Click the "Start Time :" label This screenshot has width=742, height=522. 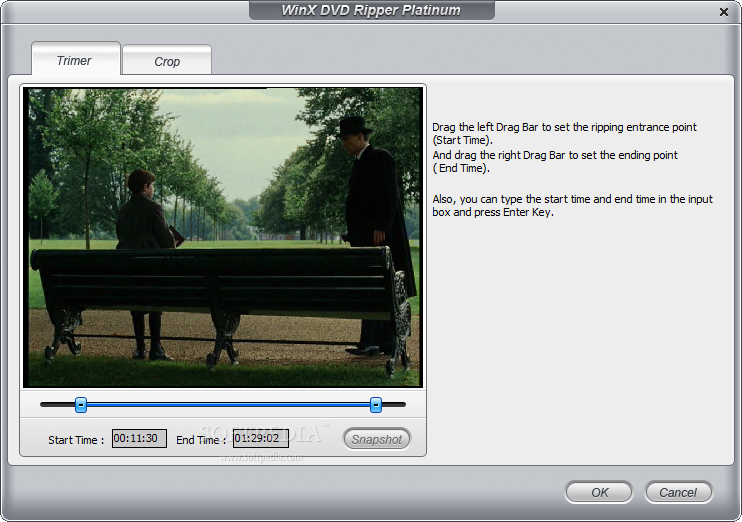76,440
